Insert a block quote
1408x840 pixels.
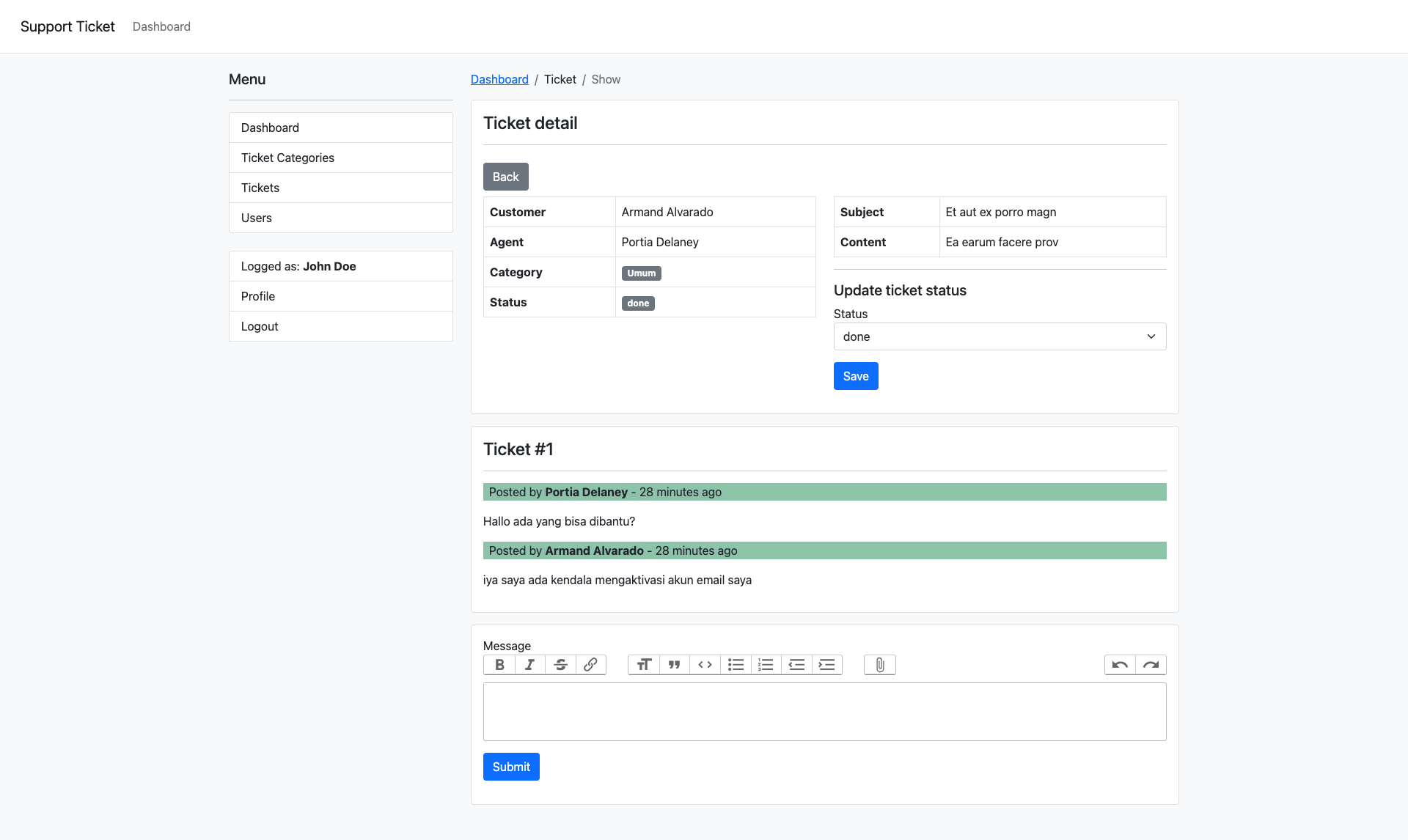point(674,665)
